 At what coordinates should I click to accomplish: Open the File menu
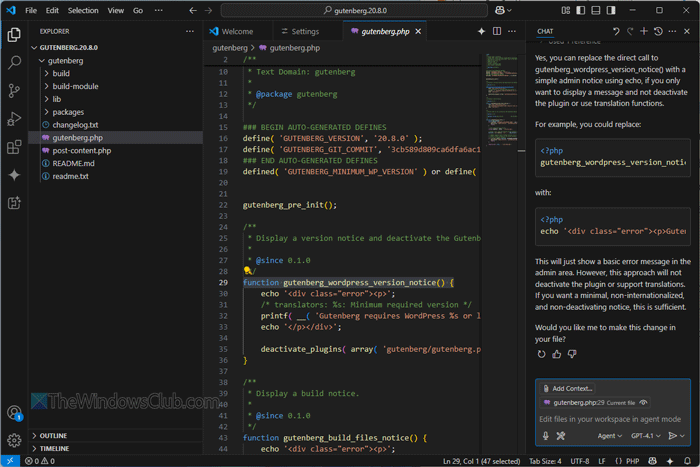pos(31,10)
